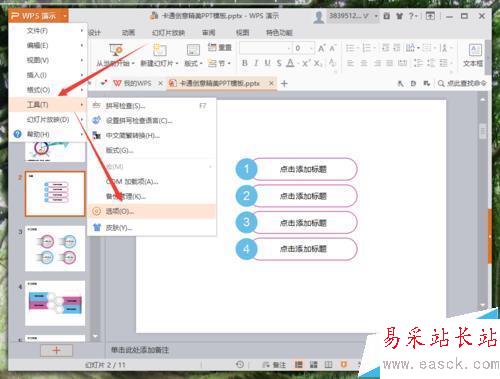Viewport: 500px width, 379px height.
Task: Toggle Bold formatting
Action: click(244, 63)
